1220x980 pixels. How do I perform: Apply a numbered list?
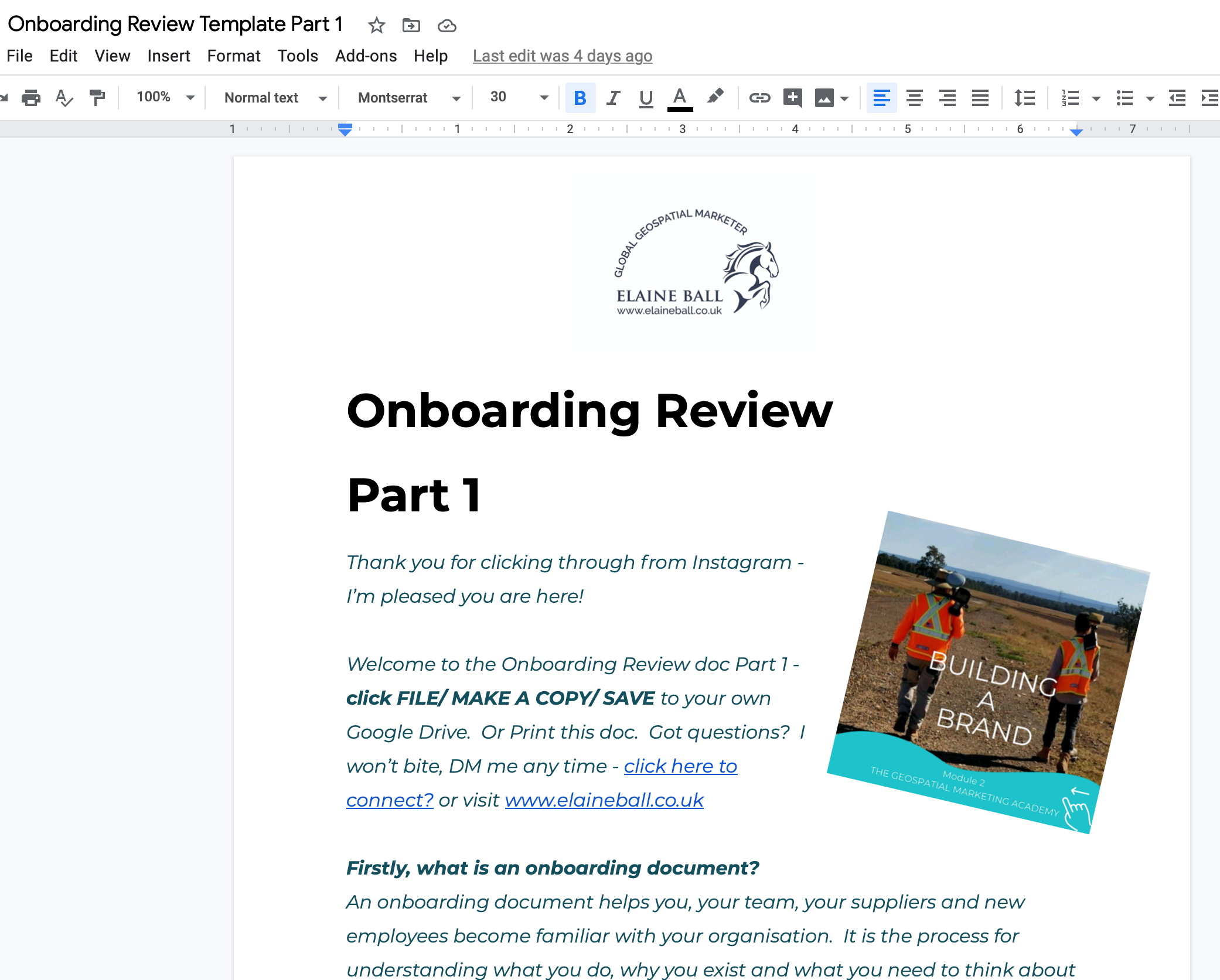click(1070, 98)
